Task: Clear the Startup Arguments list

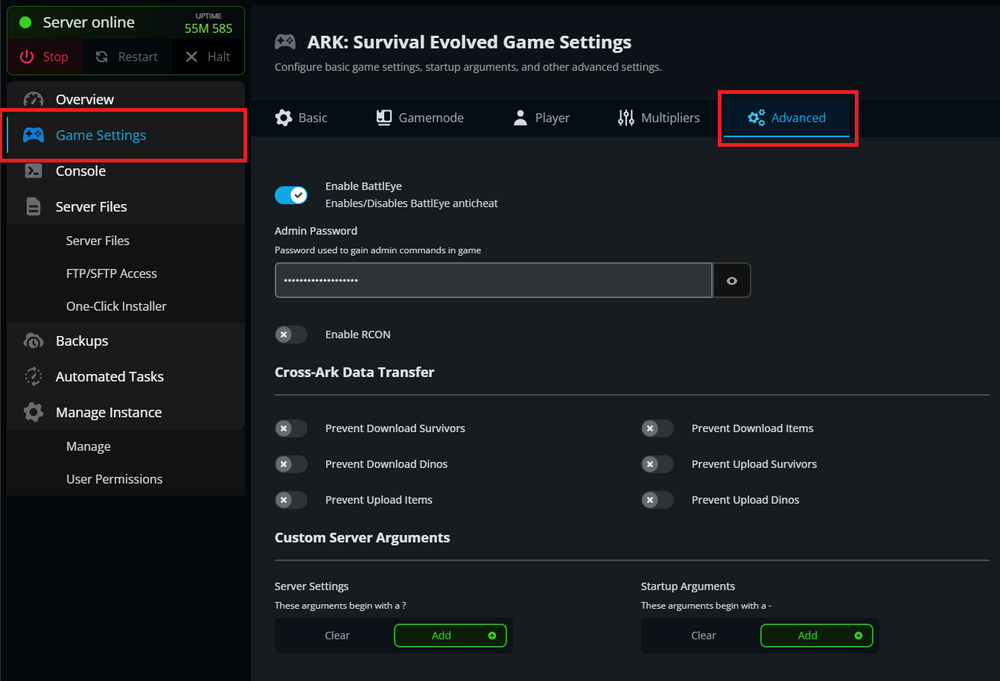Action: point(703,635)
